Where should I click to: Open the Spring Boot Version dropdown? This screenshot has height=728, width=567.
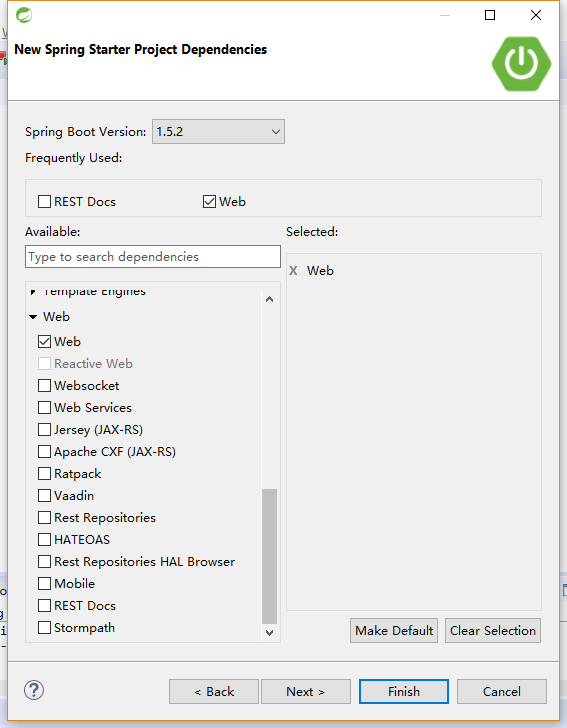coord(218,132)
